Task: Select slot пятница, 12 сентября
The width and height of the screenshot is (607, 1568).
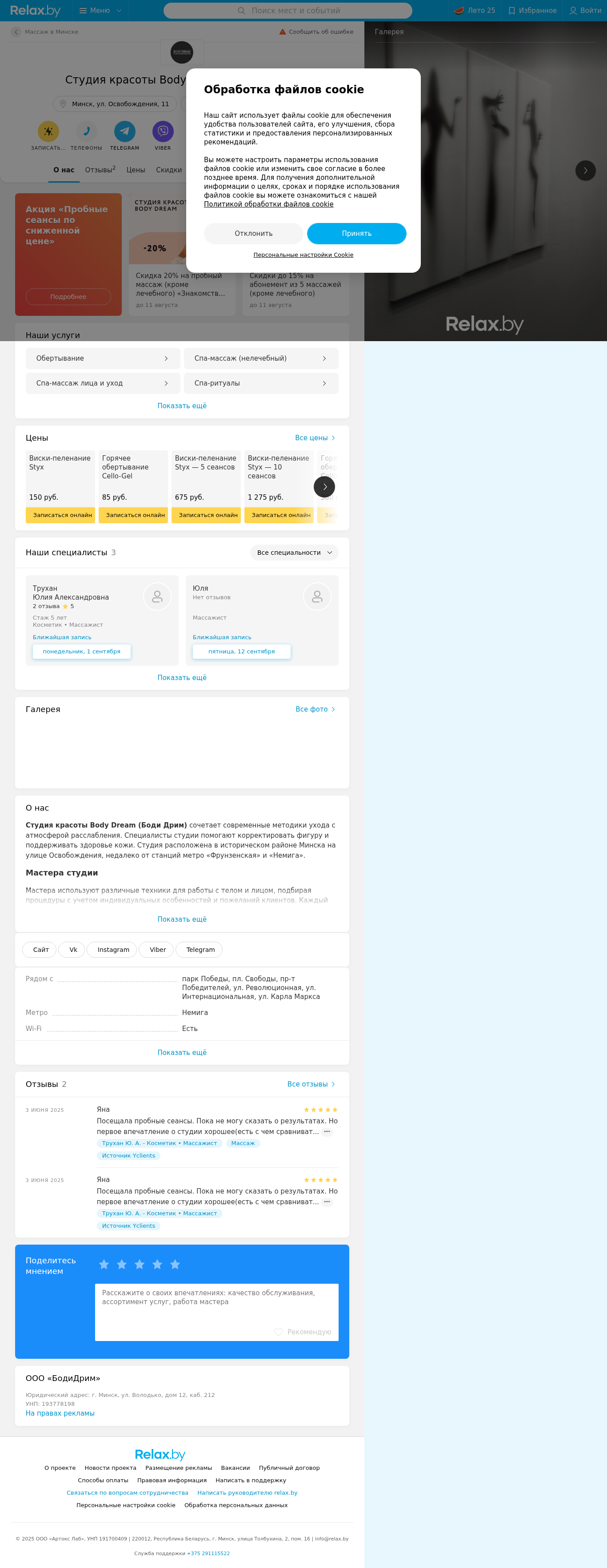Action: coord(242,651)
